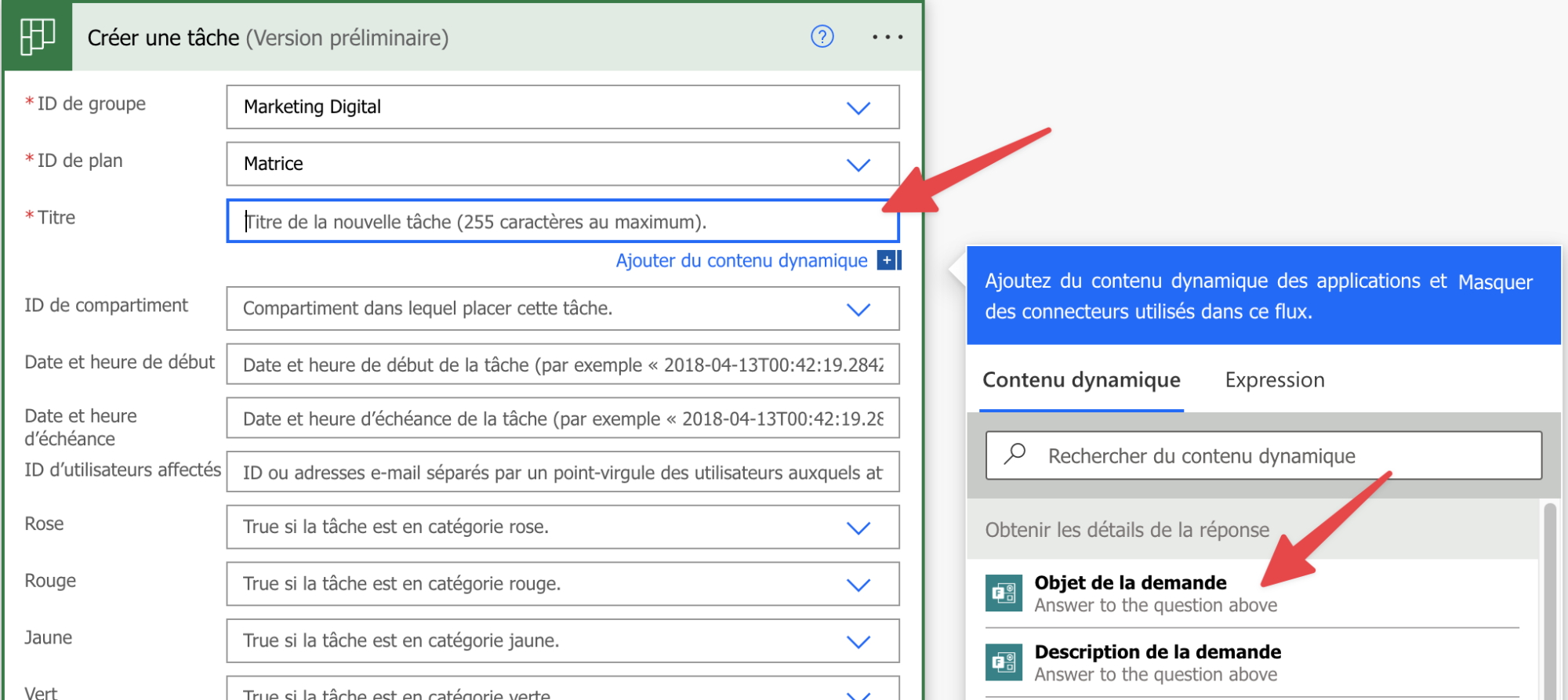This screenshot has width=1568, height=700.
Task: Click the plus icon beside dynamic content link
Action: pyautogui.click(x=887, y=260)
